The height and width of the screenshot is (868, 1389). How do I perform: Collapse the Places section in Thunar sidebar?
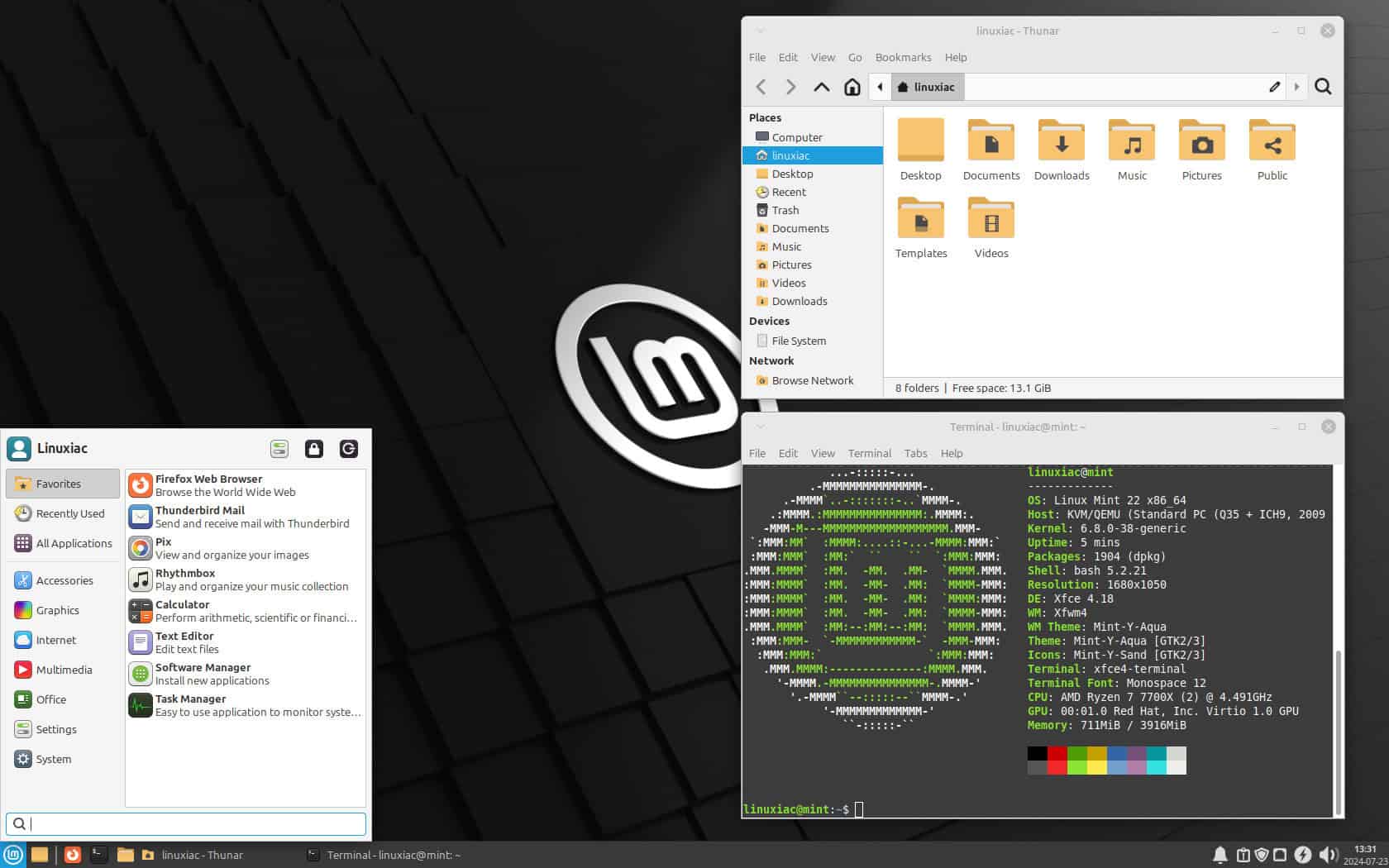coord(764,117)
